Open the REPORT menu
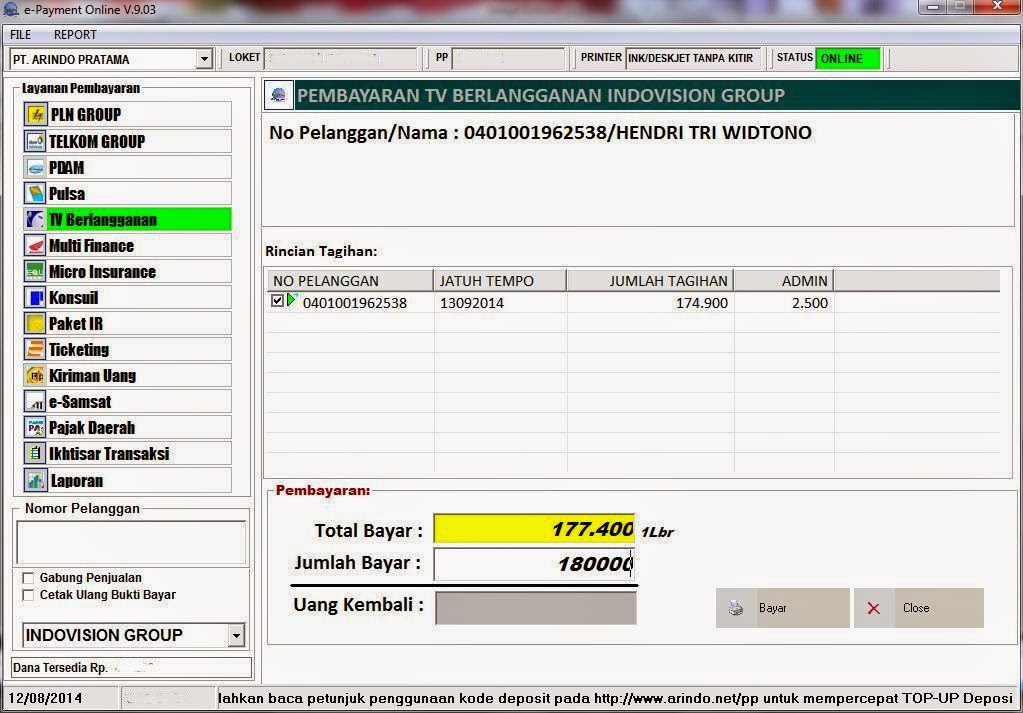Image resolution: width=1023 pixels, height=713 pixels. coord(75,35)
